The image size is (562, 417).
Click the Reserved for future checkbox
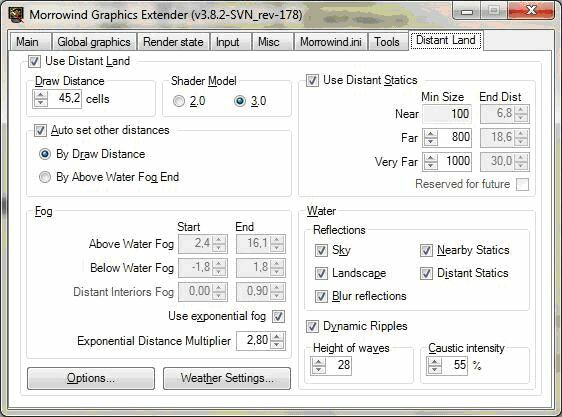[x=522, y=185]
